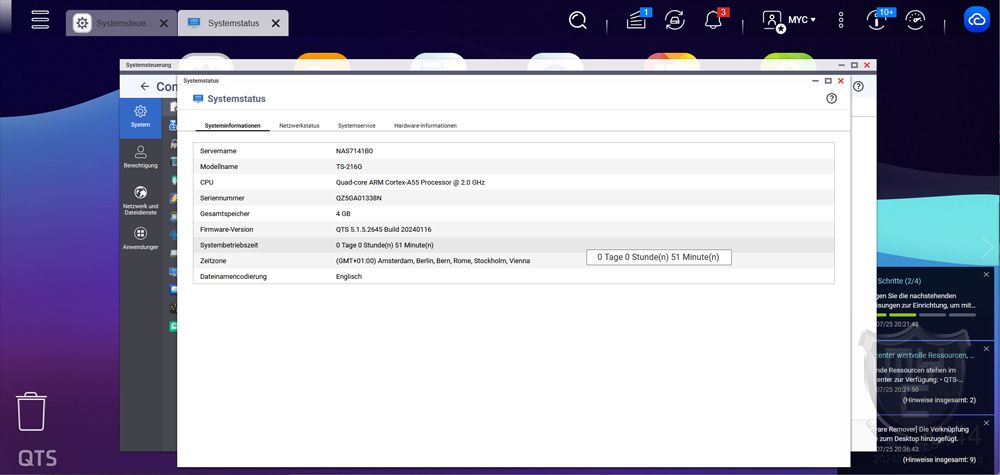Open help icon in Systemstatus window

(x=831, y=98)
